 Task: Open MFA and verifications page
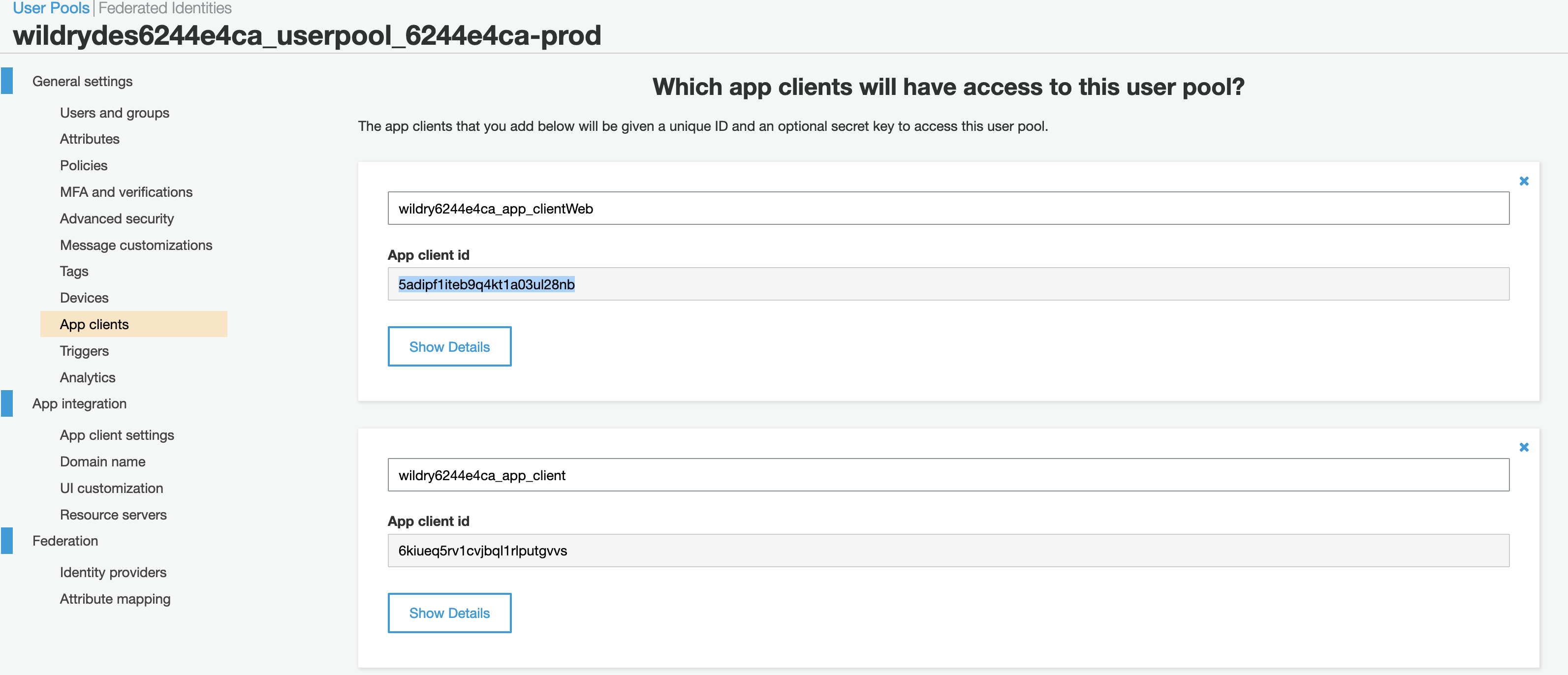coord(126,192)
